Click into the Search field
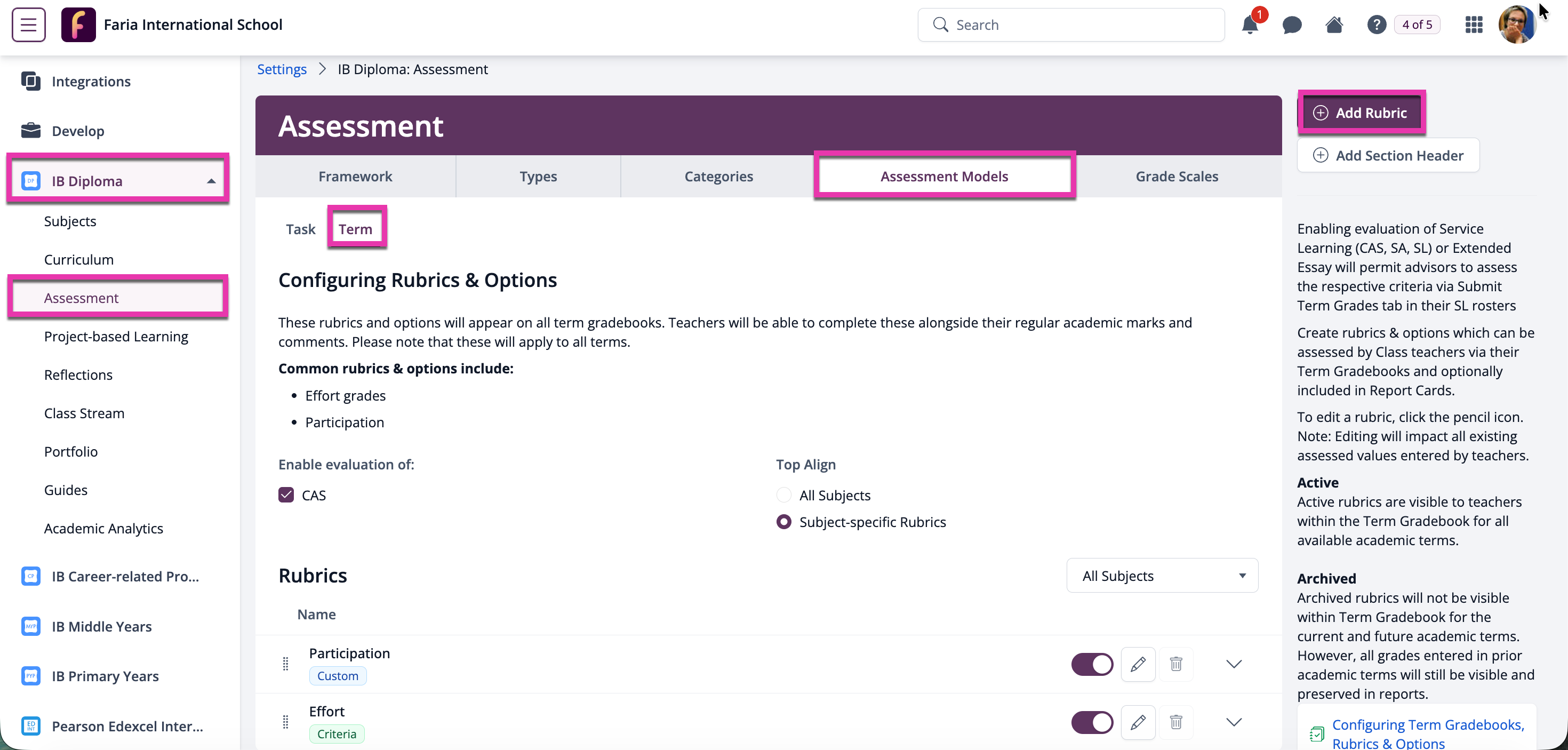Image resolution: width=1568 pixels, height=750 pixels. point(1071,25)
